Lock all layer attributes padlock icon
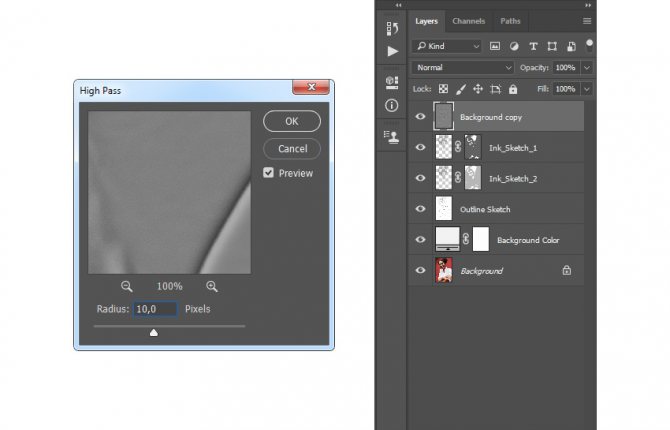This screenshot has height=430, width=670. pyautogui.click(x=513, y=89)
